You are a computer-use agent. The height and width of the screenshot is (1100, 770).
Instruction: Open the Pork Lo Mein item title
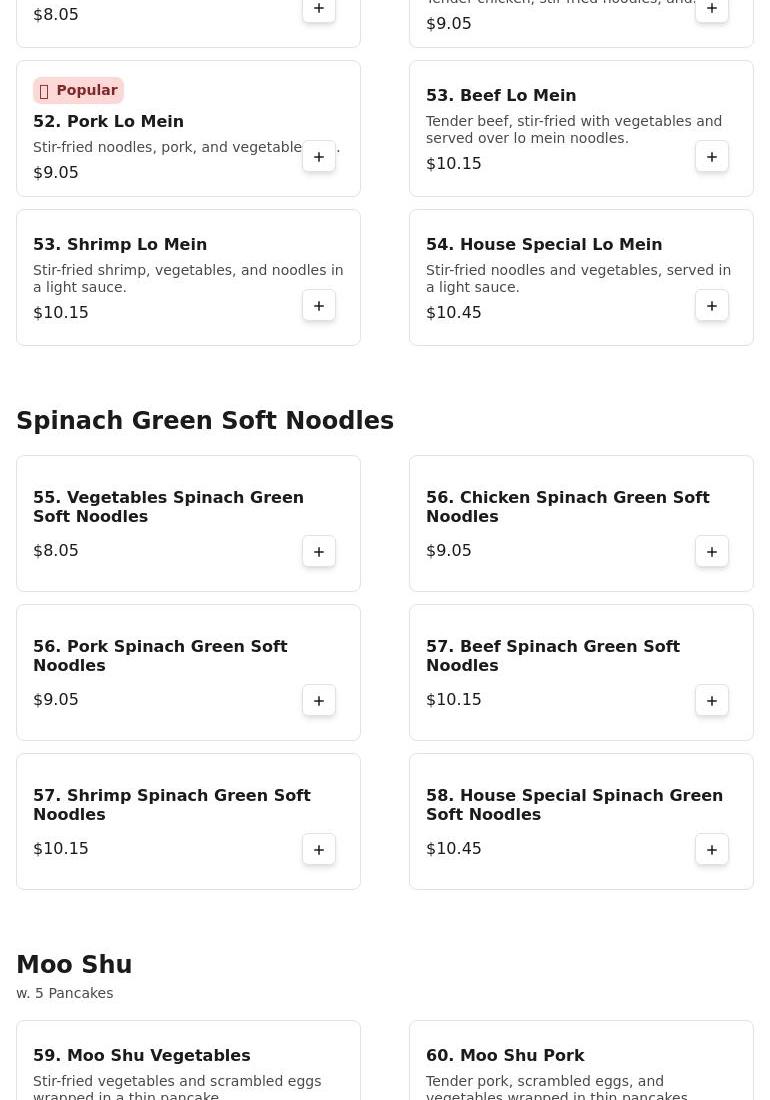[108, 121]
